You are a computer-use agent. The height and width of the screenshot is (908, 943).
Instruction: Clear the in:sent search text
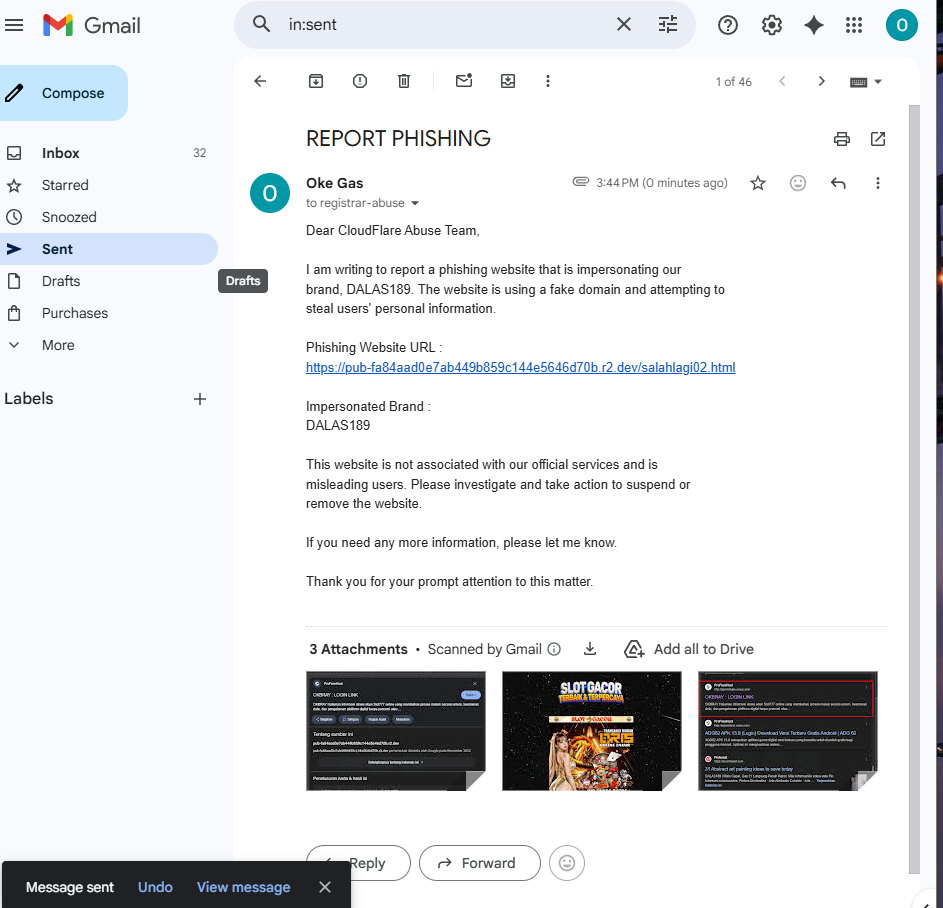[624, 25]
